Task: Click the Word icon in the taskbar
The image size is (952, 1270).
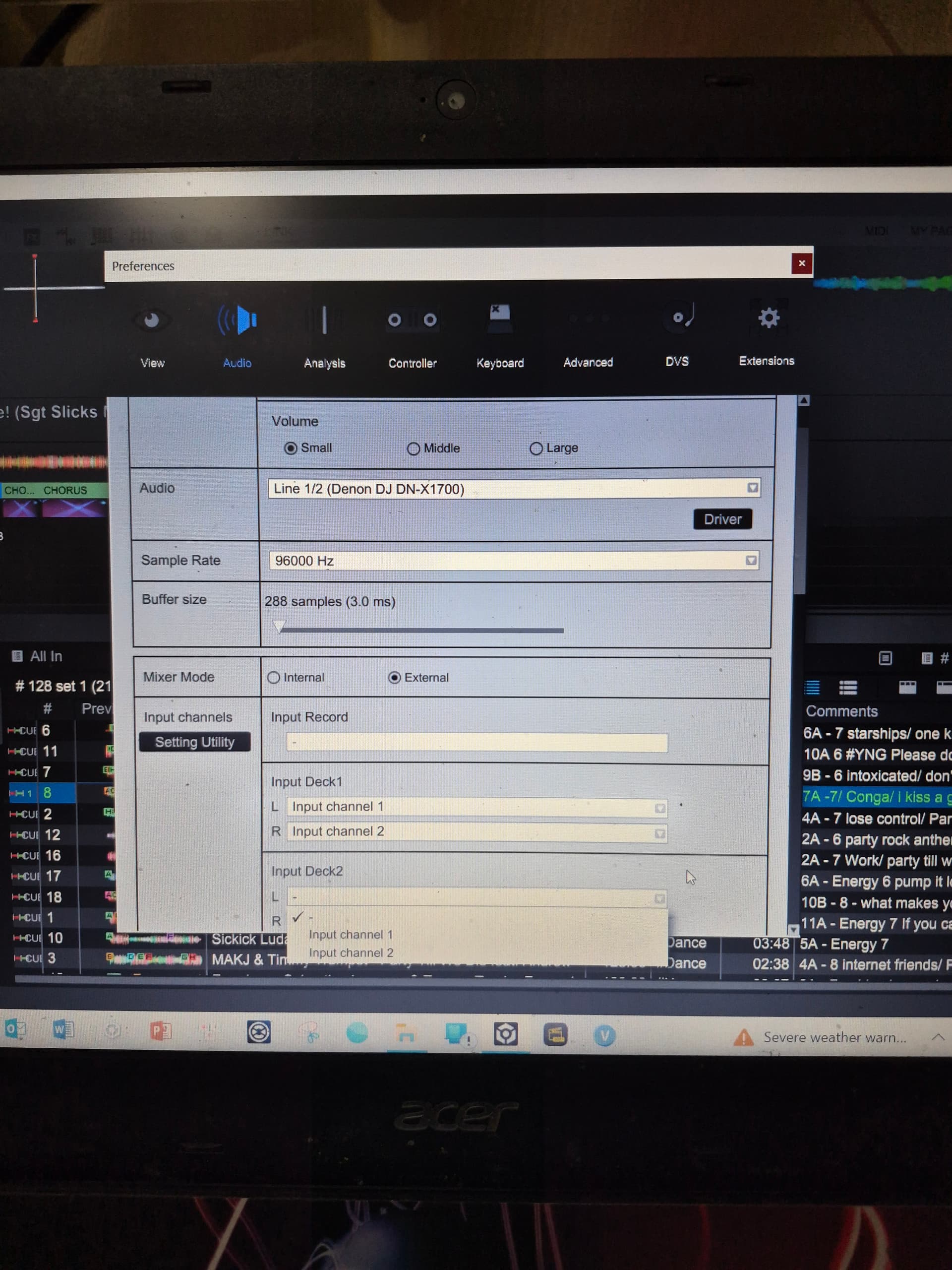Action: 62,1029
